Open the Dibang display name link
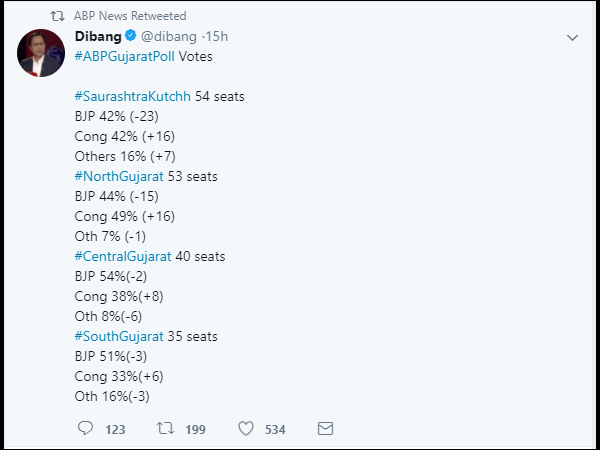600x450 pixels. [x=98, y=37]
